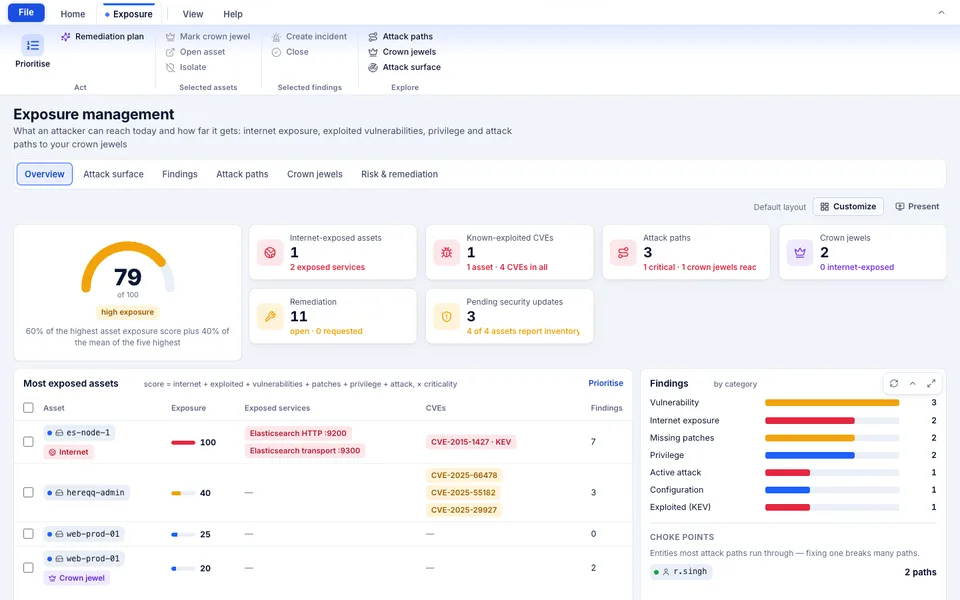The image size is (960, 600).
Task: Open the File menu
Action: pyautogui.click(x=26, y=13)
